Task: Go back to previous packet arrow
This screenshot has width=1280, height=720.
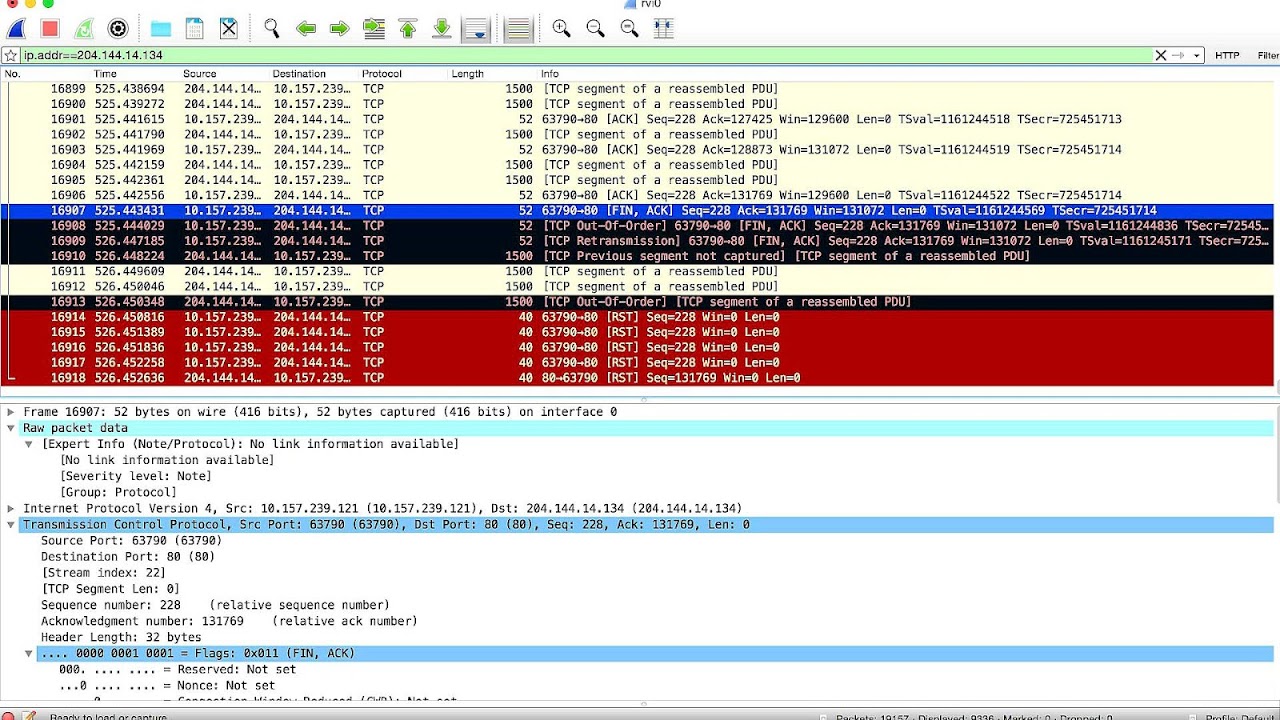Action: click(306, 29)
